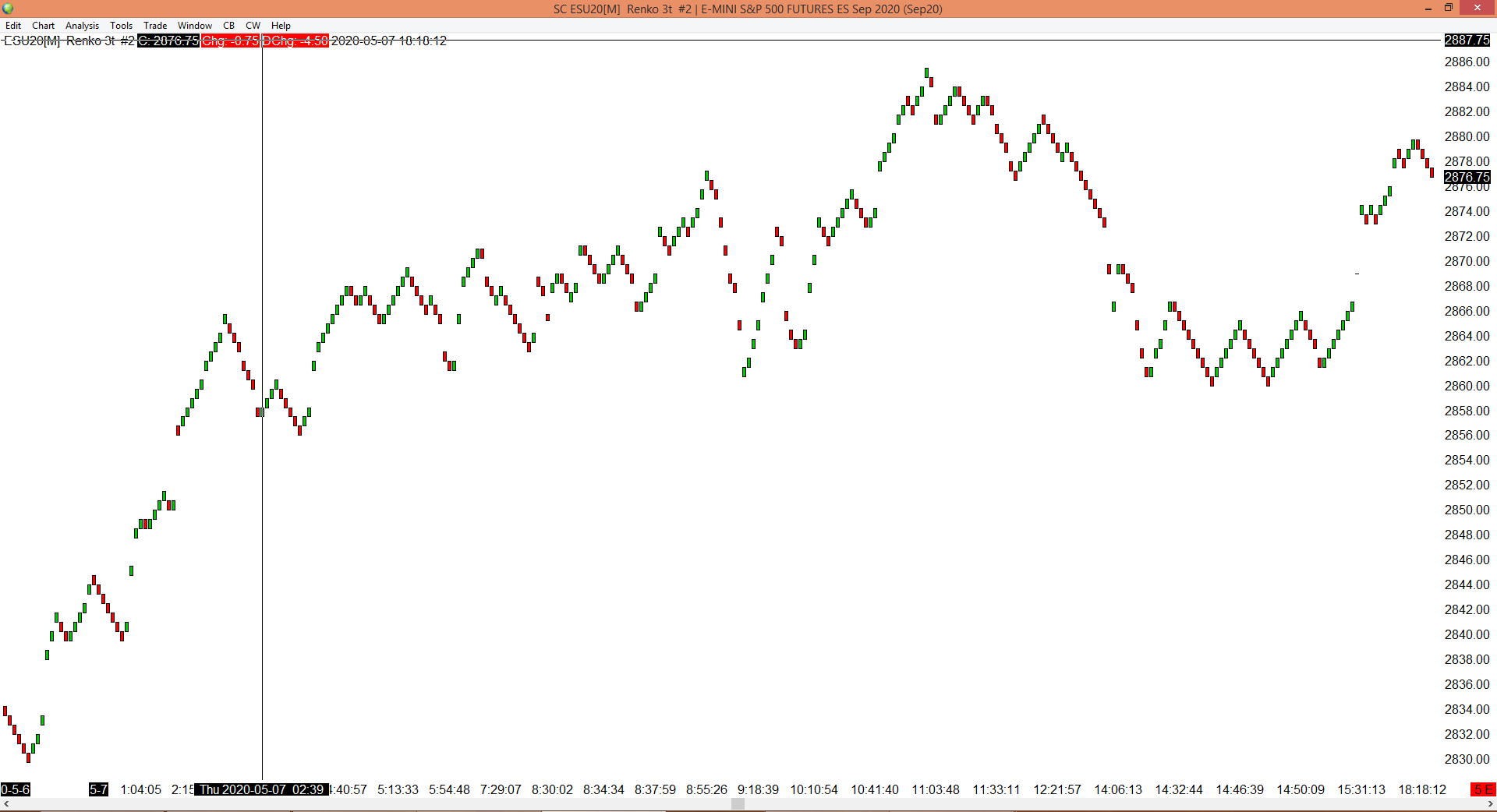The height and width of the screenshot is (812, 1497).
Task: Open the Trade menu
Action: pyautogui.click(x=155, y=26)
